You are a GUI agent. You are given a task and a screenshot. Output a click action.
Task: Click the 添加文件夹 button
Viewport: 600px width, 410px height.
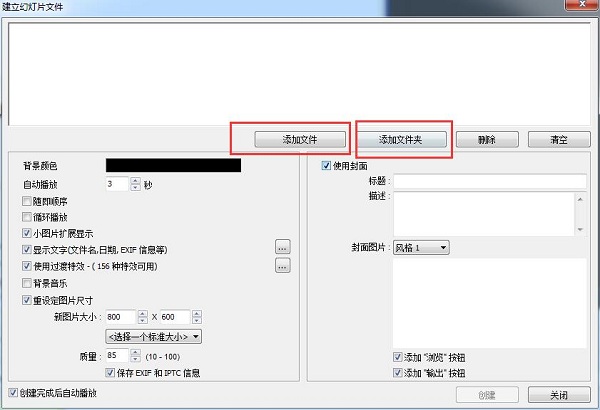403,139
